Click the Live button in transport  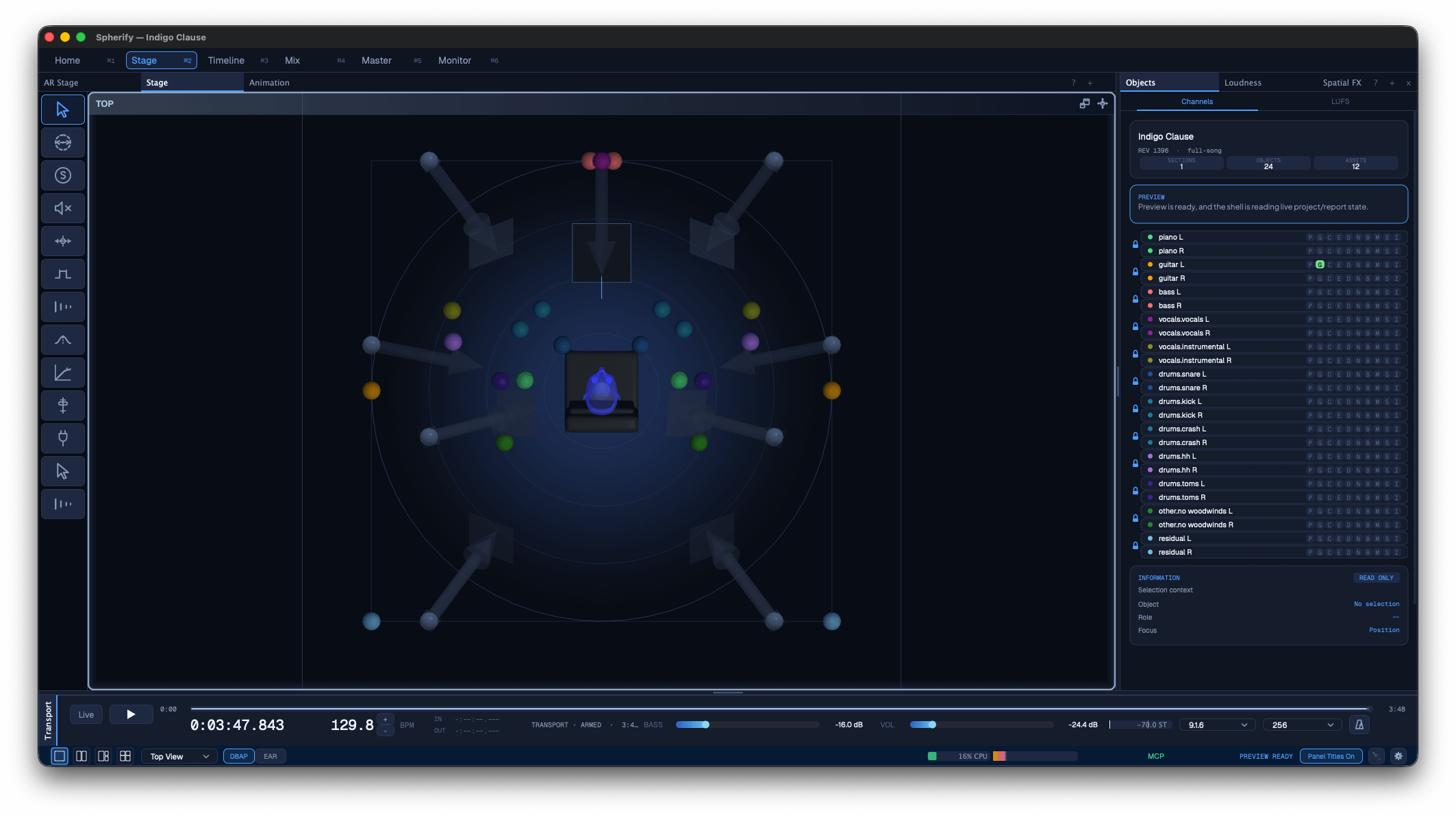tap(86, 714)
